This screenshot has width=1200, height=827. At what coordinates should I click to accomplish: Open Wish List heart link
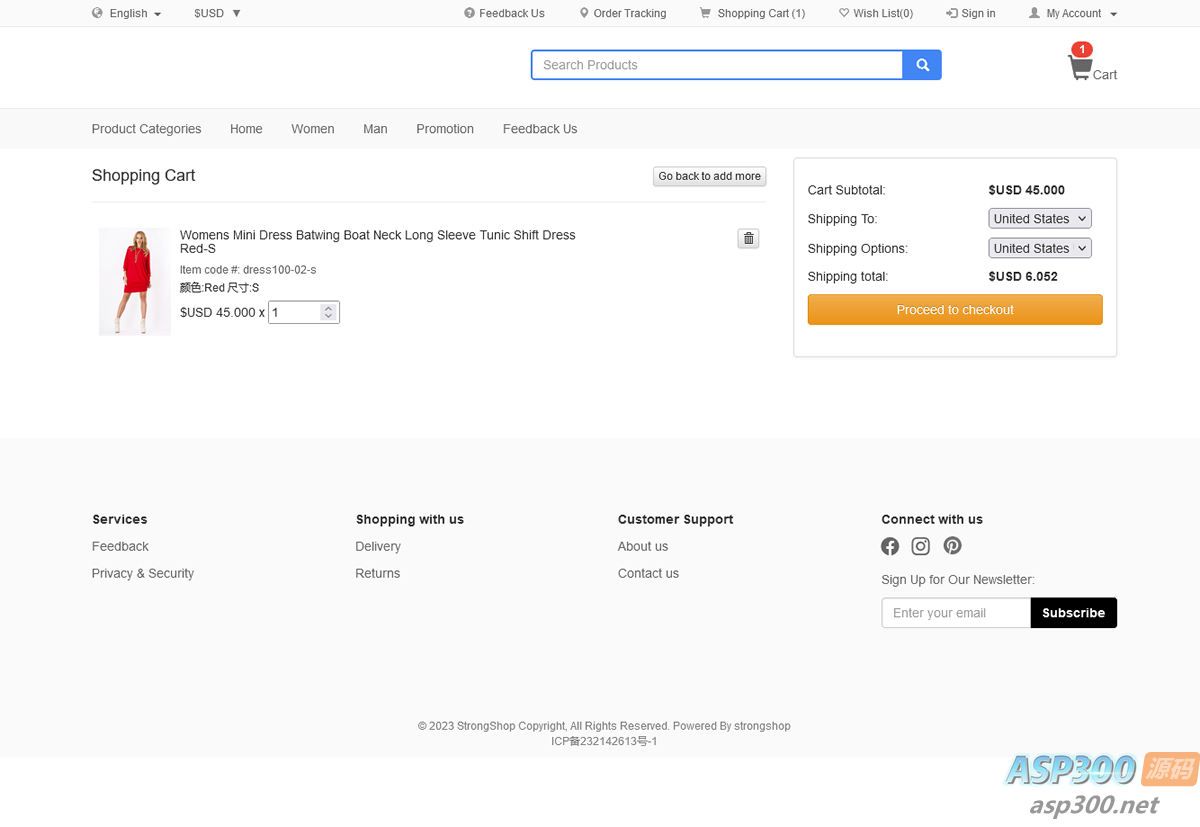coord(876,13)
